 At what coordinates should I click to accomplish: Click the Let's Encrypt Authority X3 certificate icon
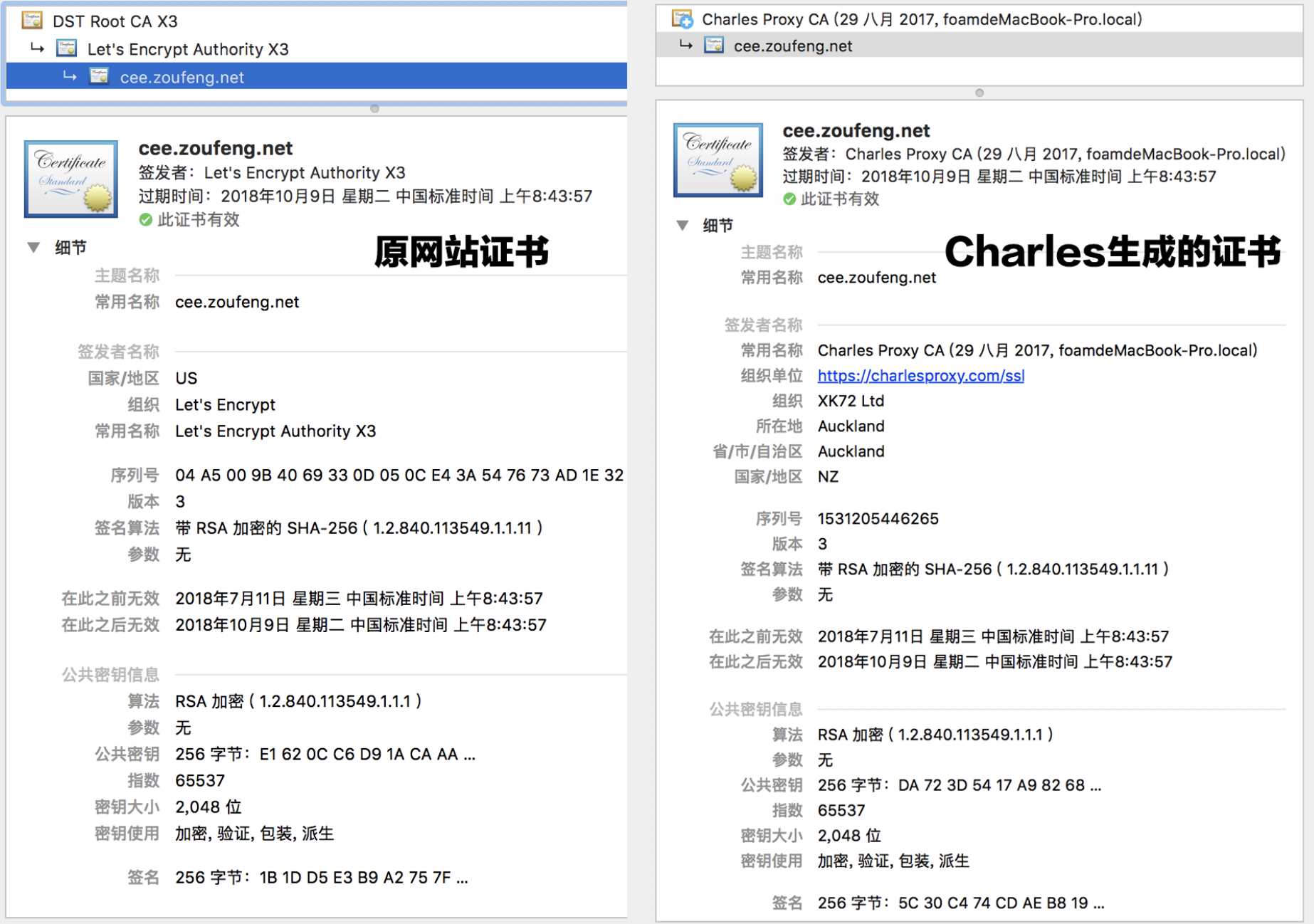pos(67,48)
